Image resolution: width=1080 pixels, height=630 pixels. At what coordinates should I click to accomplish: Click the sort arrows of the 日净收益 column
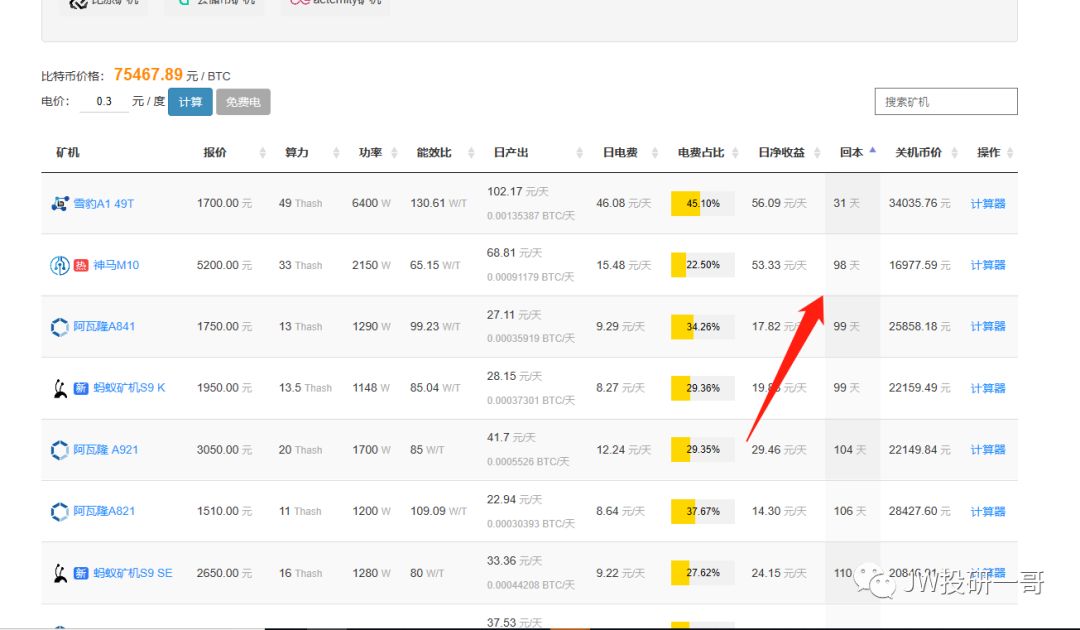pos(817,153)
